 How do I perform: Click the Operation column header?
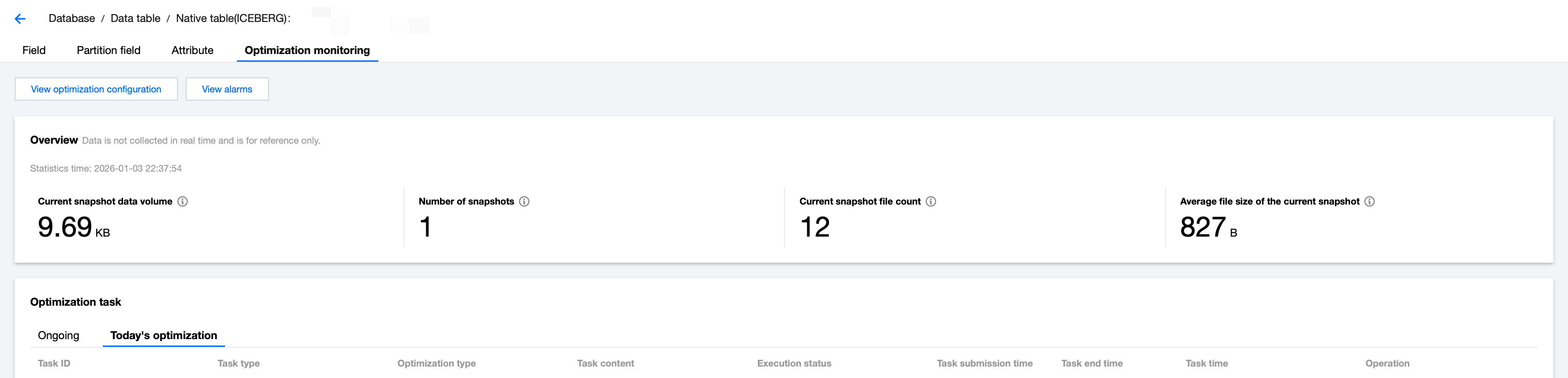point(1386,363)
